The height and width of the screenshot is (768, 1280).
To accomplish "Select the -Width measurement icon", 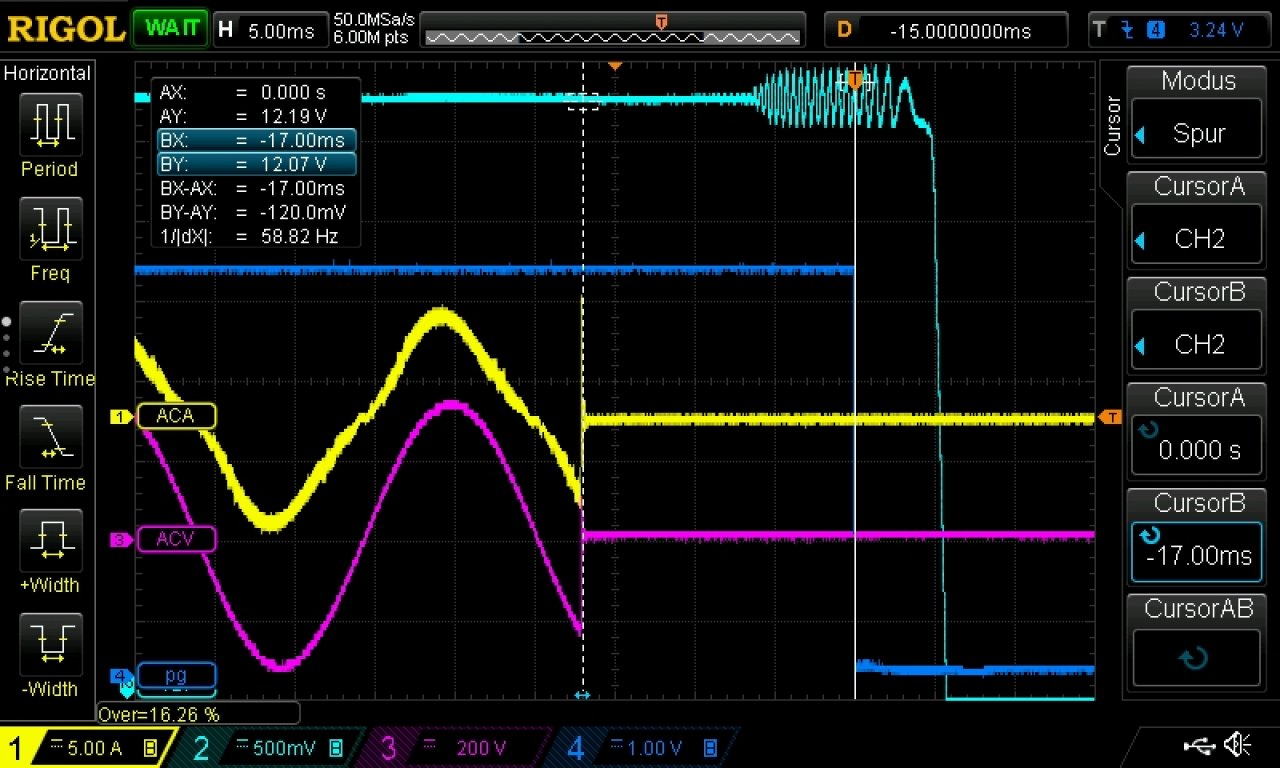I will click(50, 645).
